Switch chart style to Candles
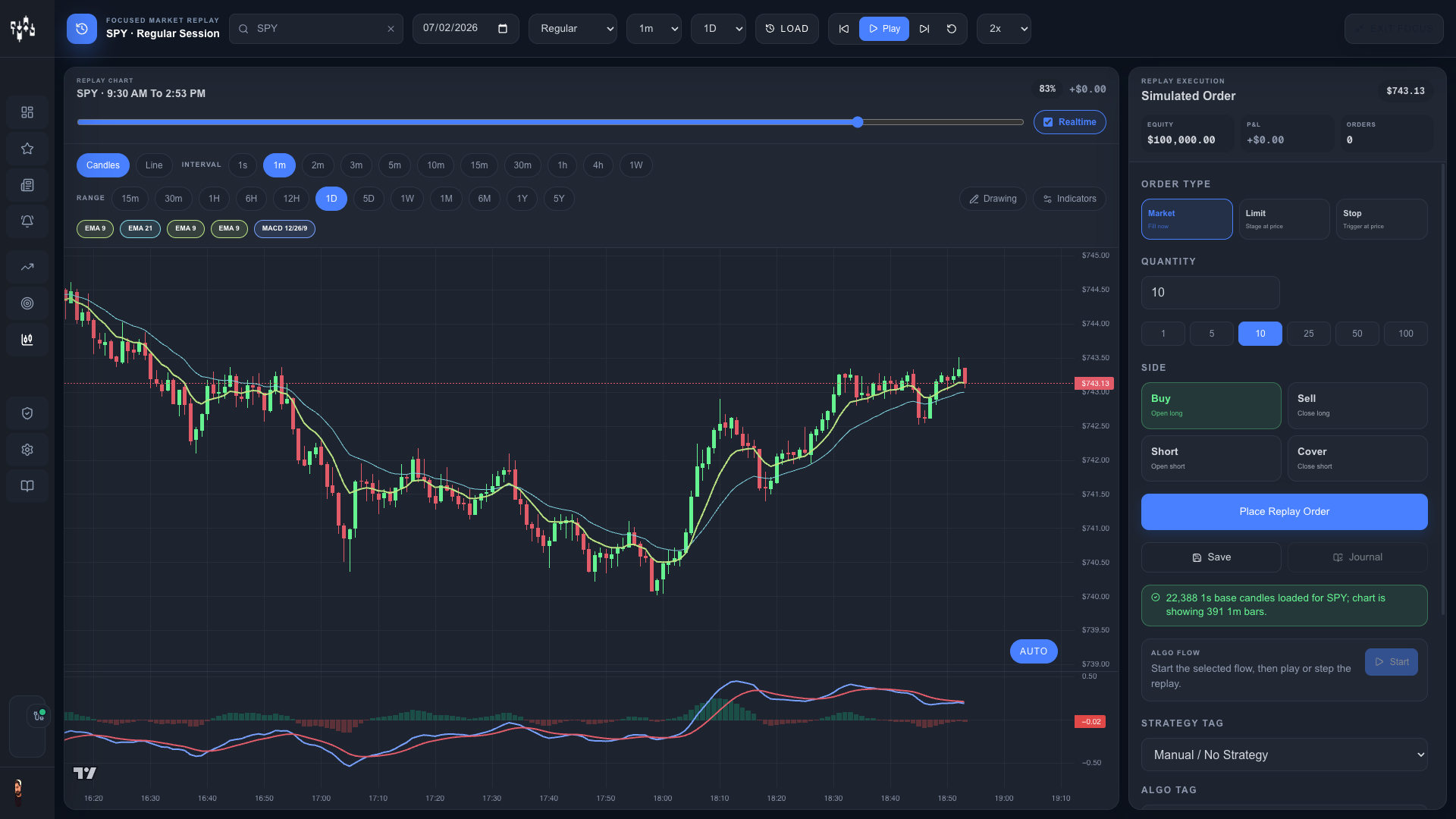The image size is (1456, 819). pyautogui.click(x=103, y=165)
